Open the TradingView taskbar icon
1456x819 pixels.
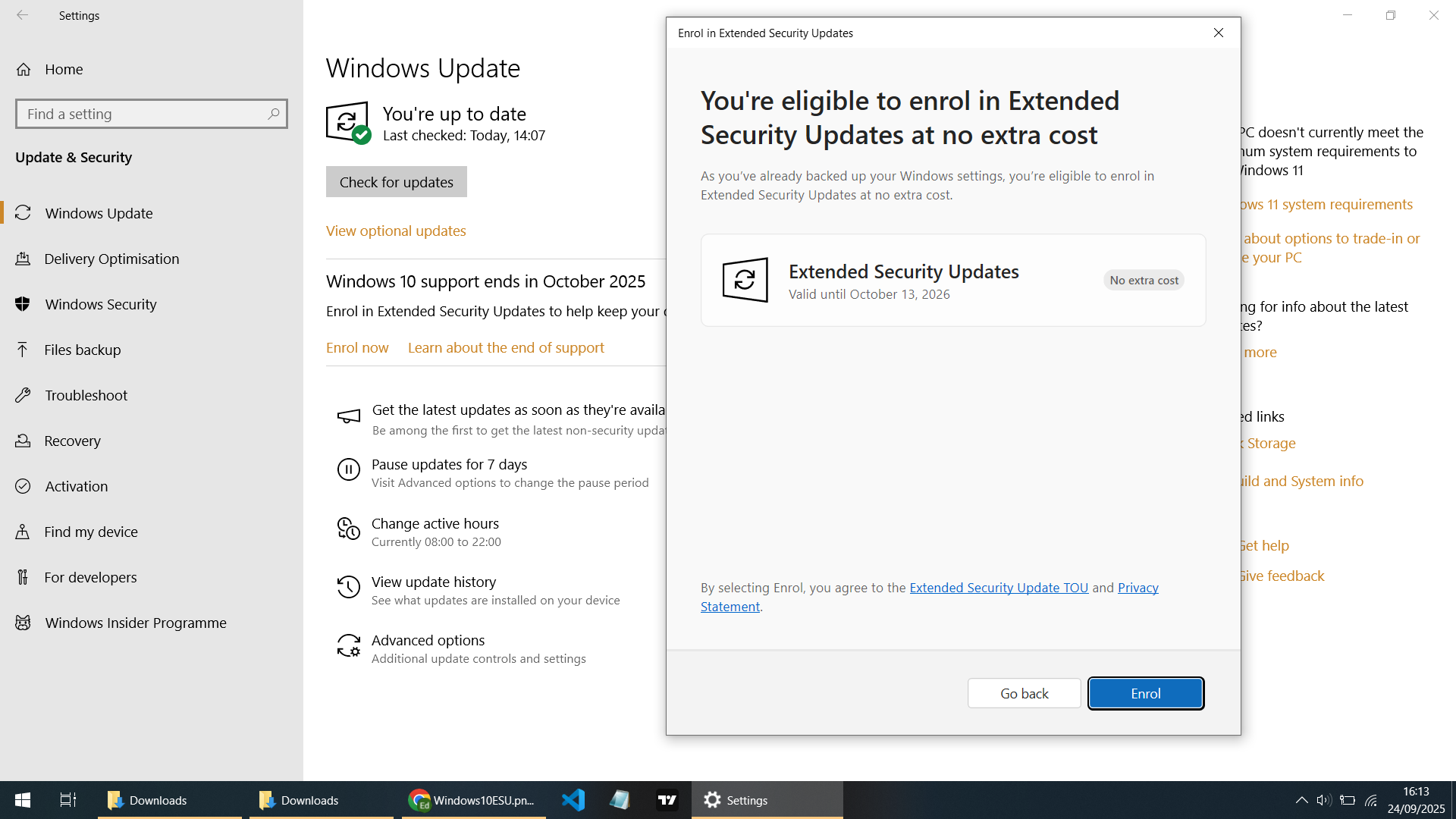click(667, 800)
